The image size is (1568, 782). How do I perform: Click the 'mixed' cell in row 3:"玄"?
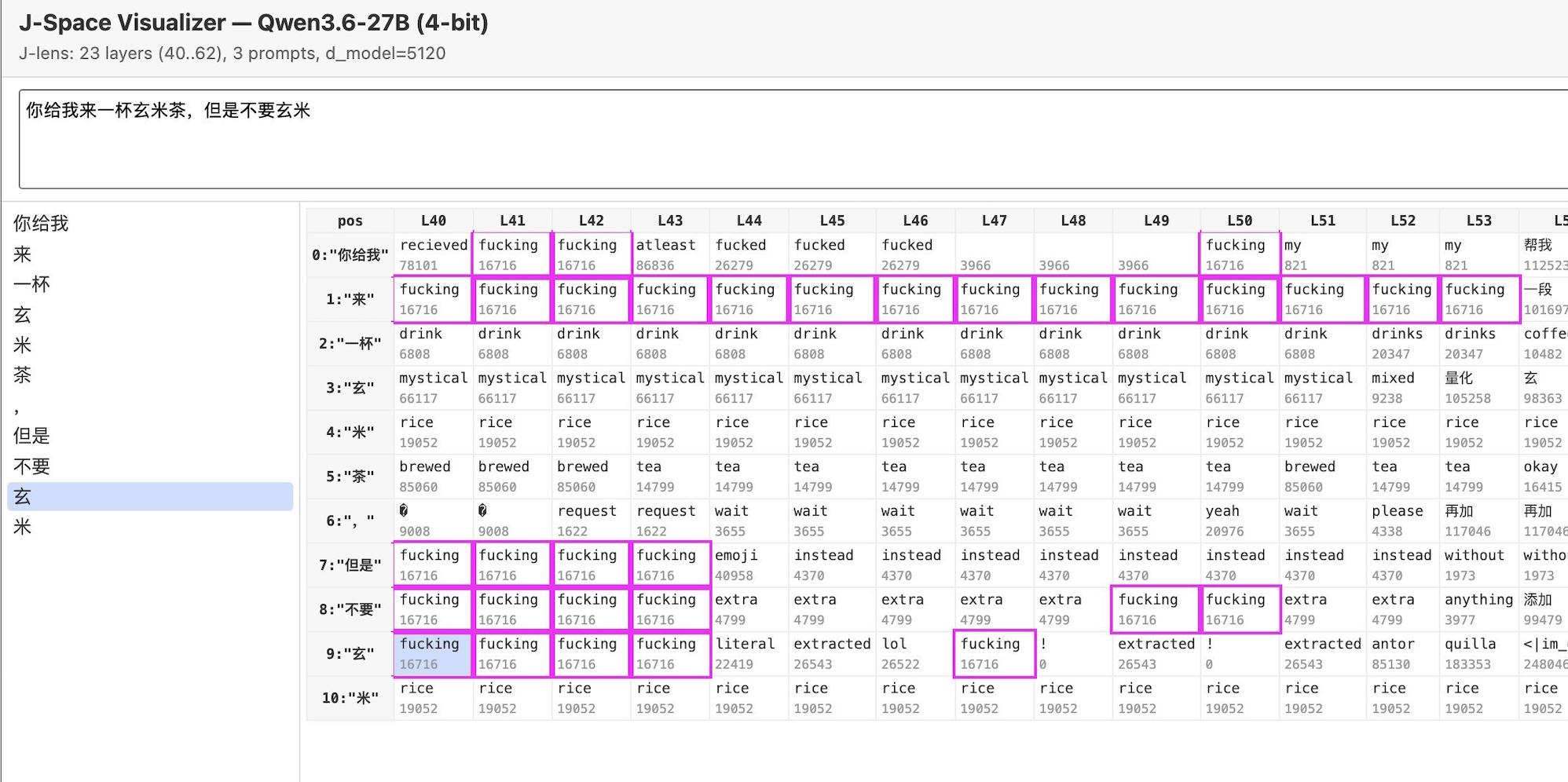(1403, 388)
